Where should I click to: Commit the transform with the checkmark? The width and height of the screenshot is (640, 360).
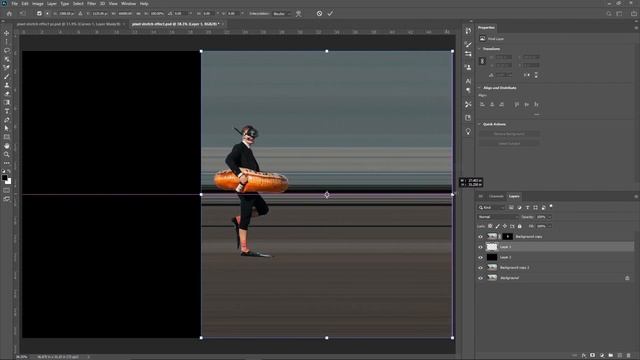click(x=330, y=13)
